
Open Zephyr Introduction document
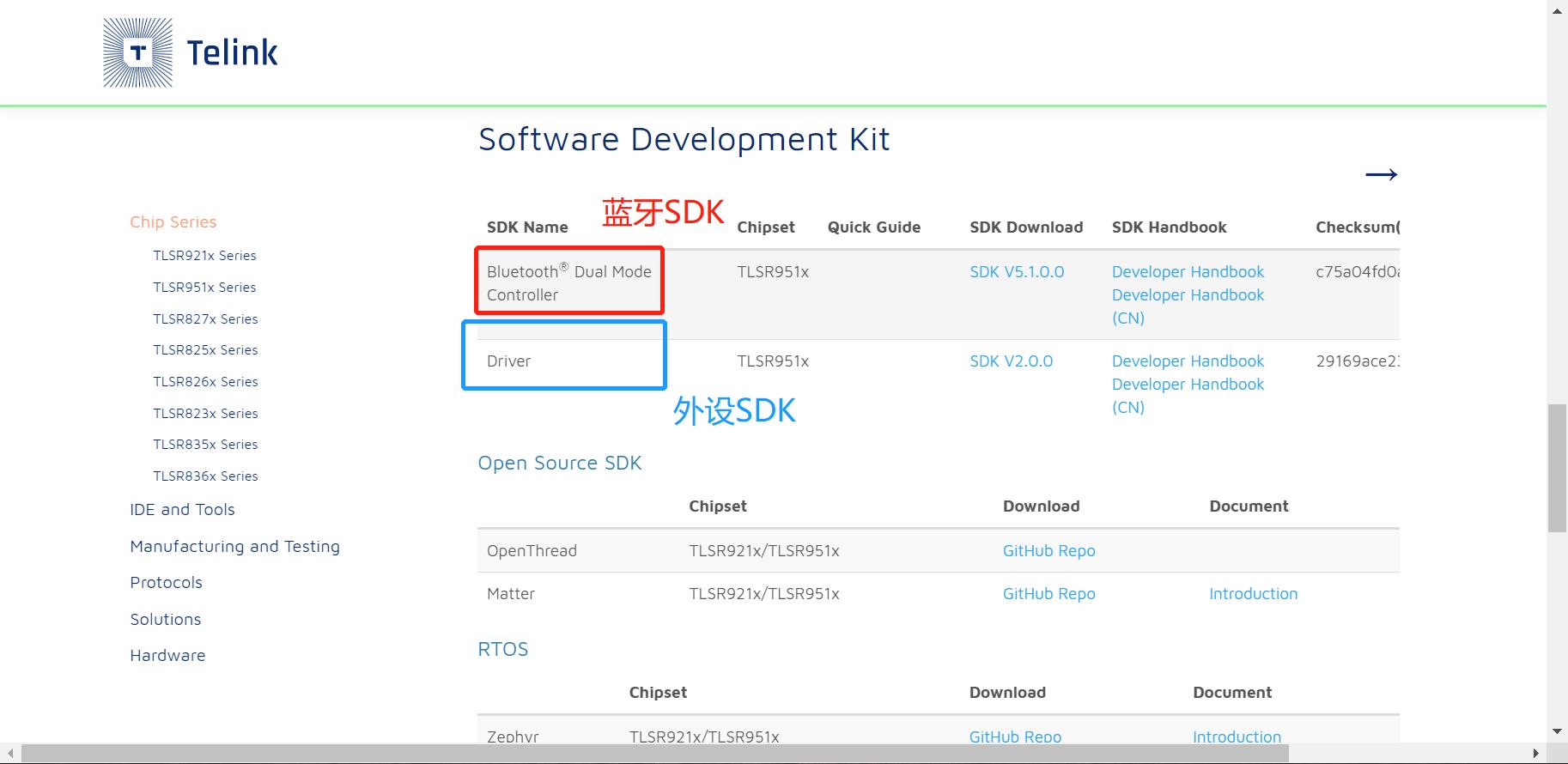[x=1237, y=737]
